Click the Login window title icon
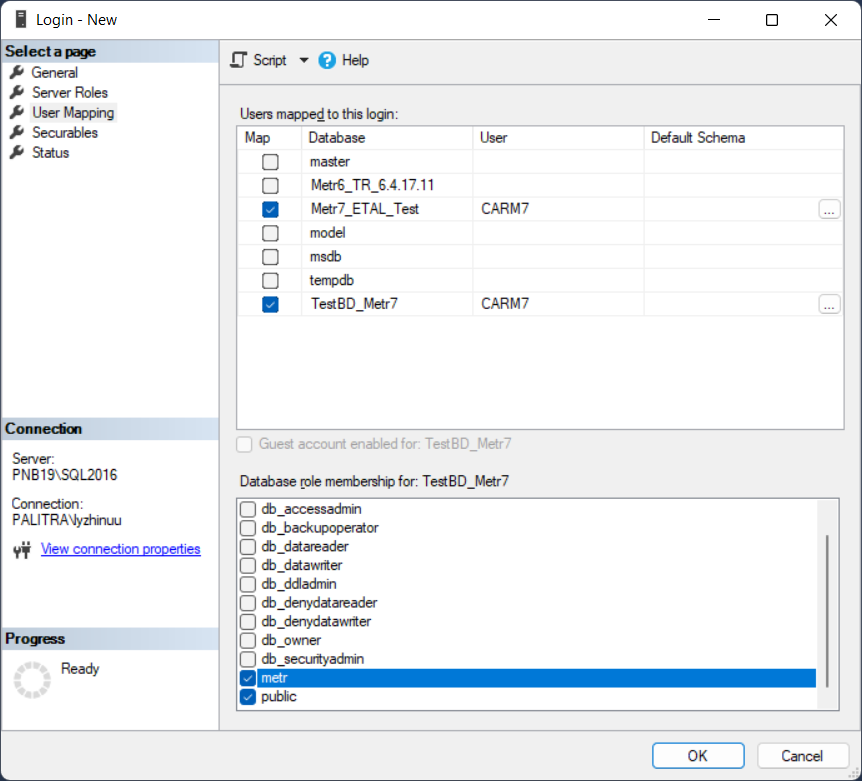This screenshot has width=862, height=781. point(21,19)
